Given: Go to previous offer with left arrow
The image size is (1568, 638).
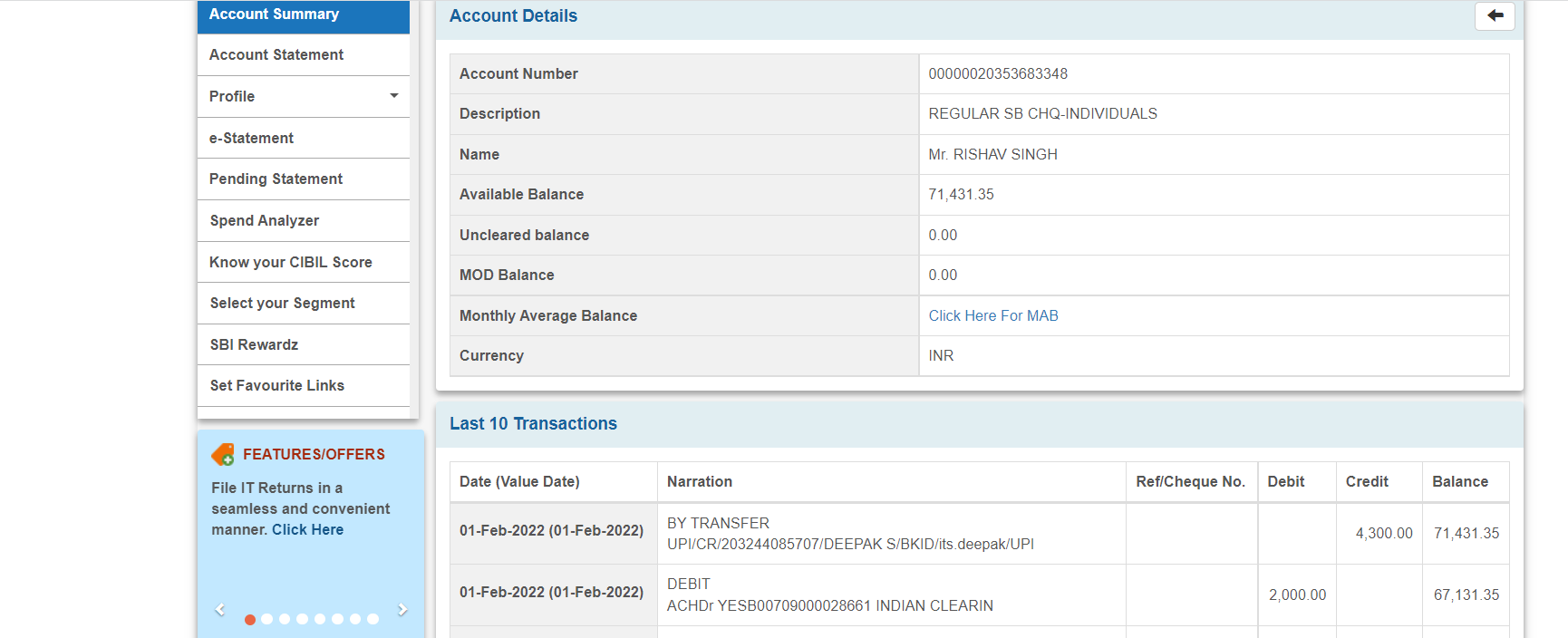Looking at the screenshot, I should 219,610.
